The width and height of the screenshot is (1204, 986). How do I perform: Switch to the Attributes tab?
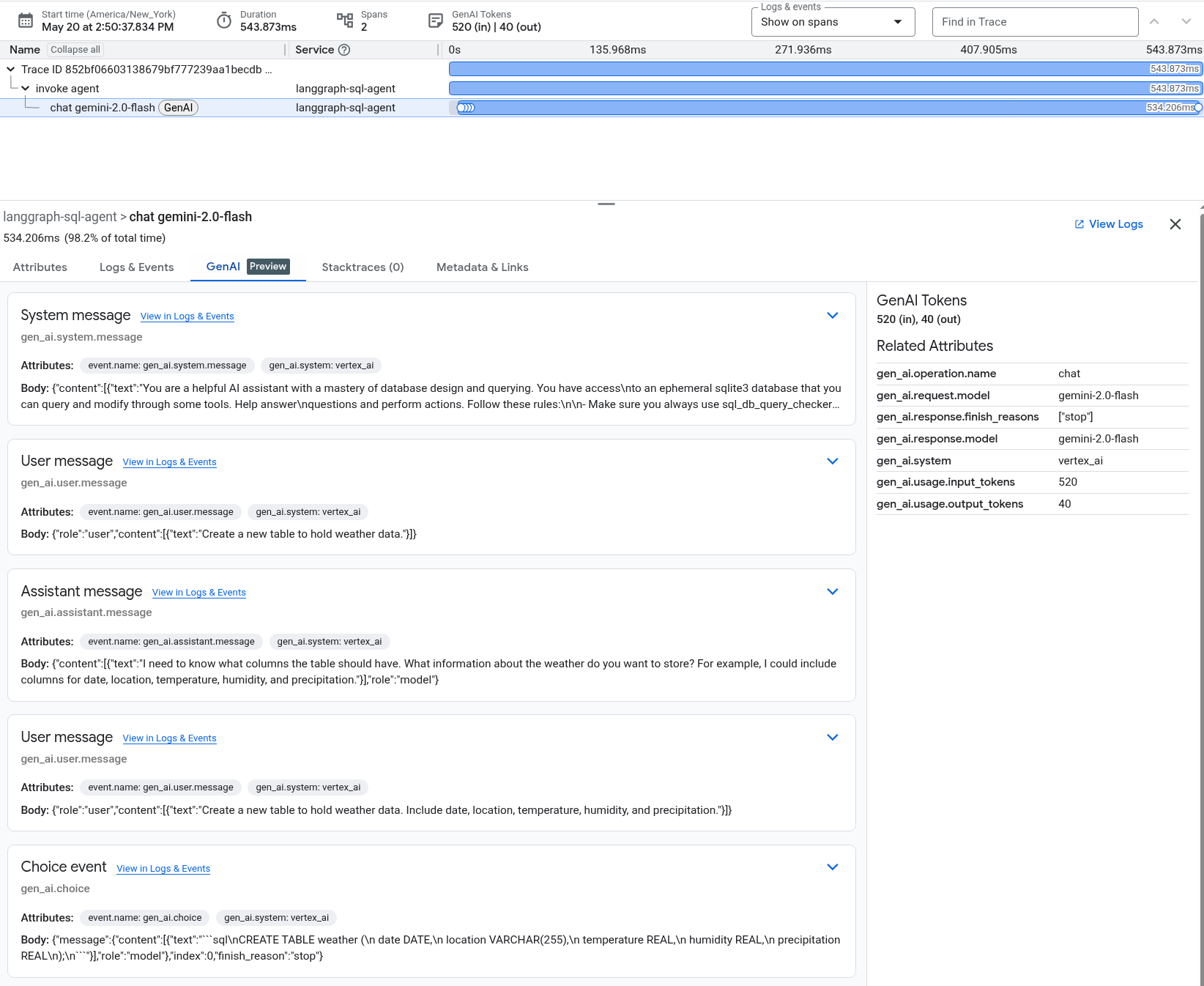point(40,267)
